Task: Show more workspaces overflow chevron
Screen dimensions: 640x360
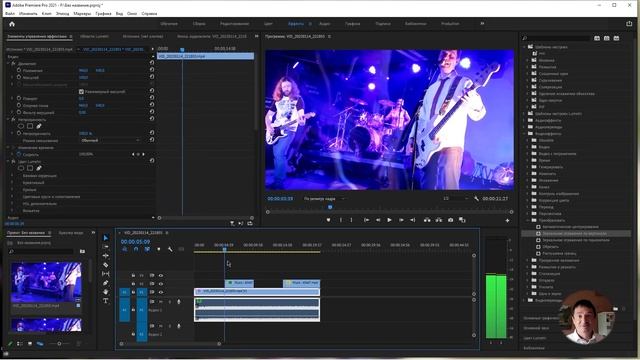Action: (482, 24)
